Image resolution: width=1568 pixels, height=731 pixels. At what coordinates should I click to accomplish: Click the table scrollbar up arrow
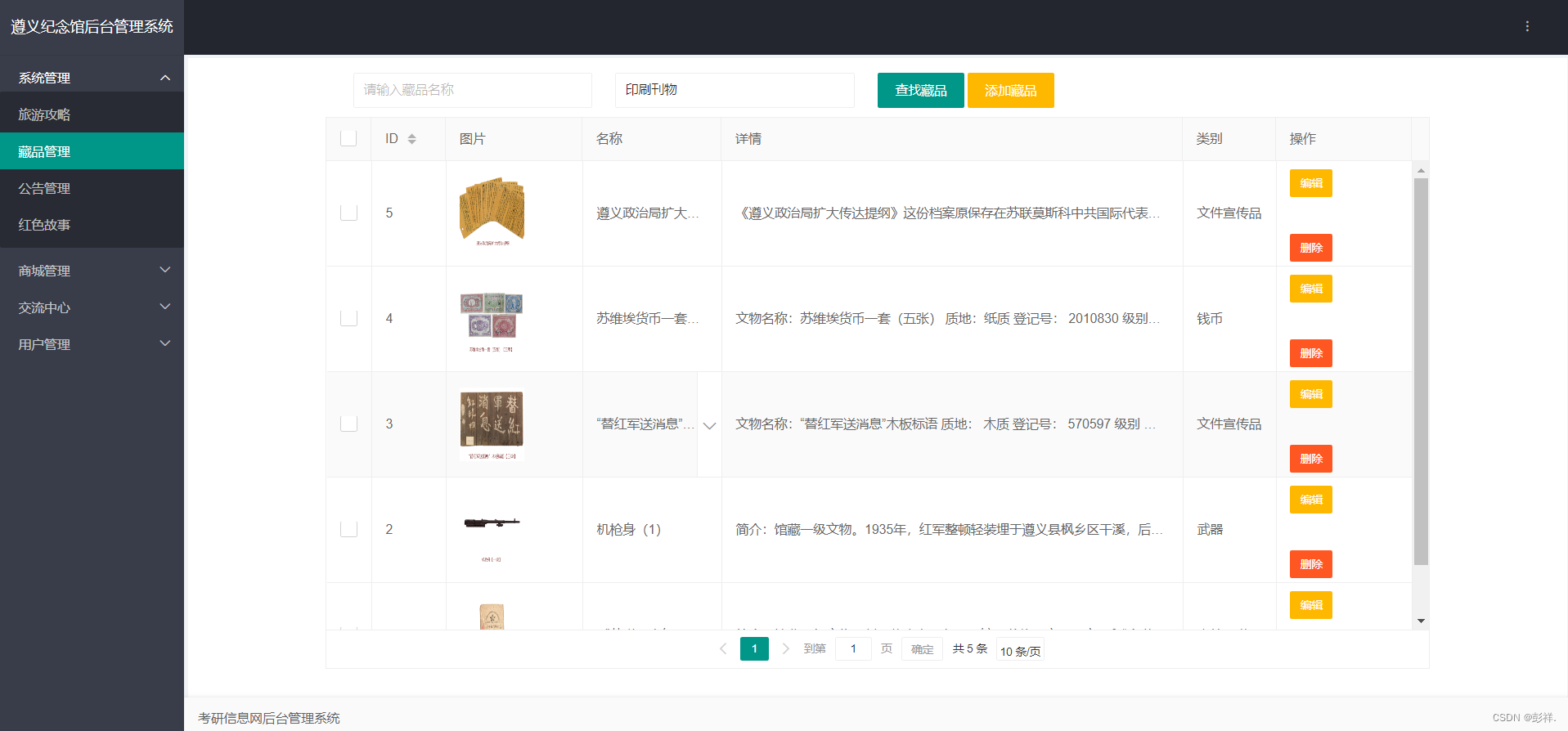[1421, 170]
